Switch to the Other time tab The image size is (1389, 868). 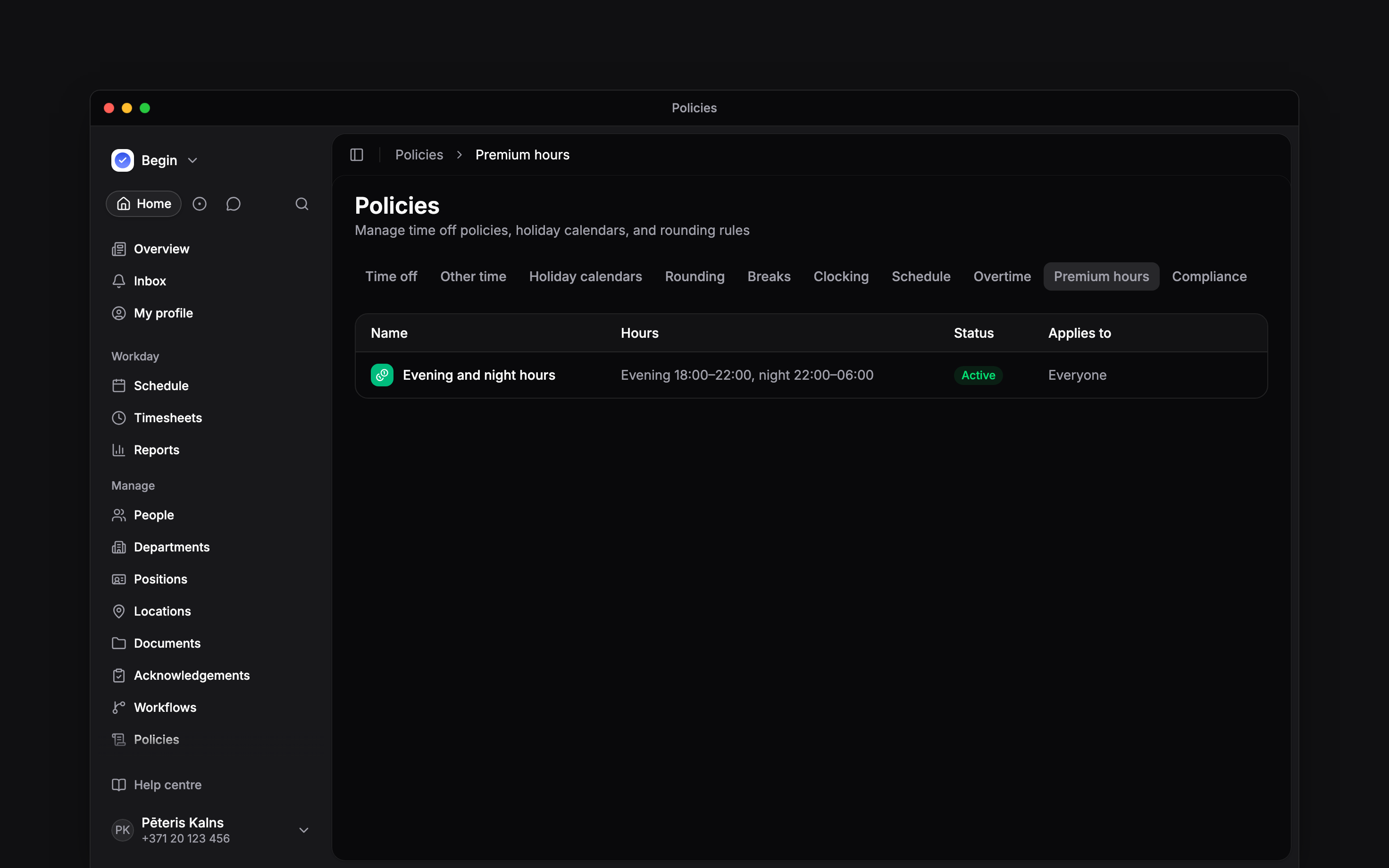pyautogui.click(x=474, y=277)
